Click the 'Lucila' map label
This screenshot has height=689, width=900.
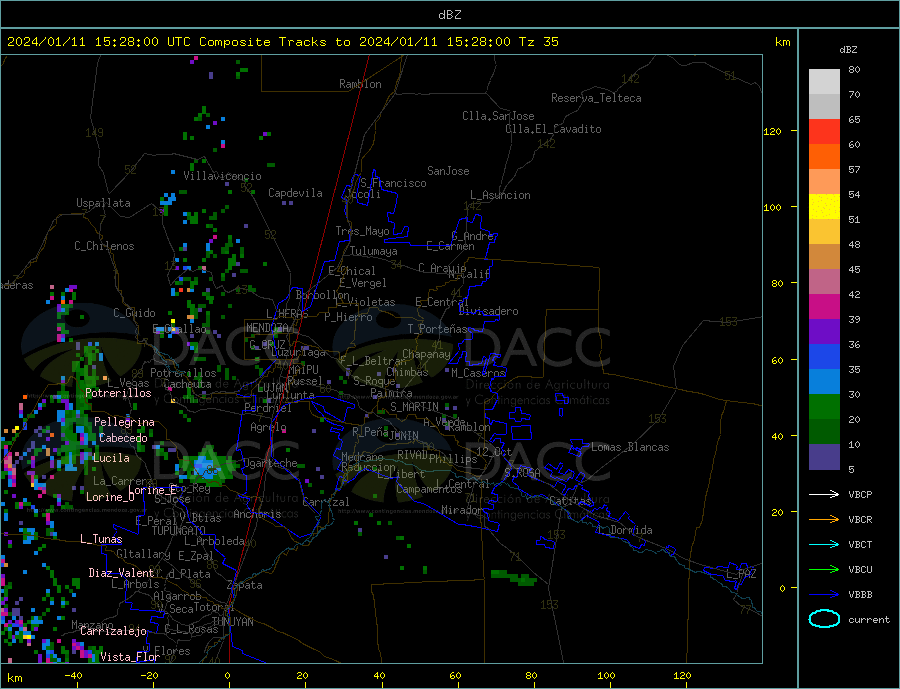coord(111,458)
